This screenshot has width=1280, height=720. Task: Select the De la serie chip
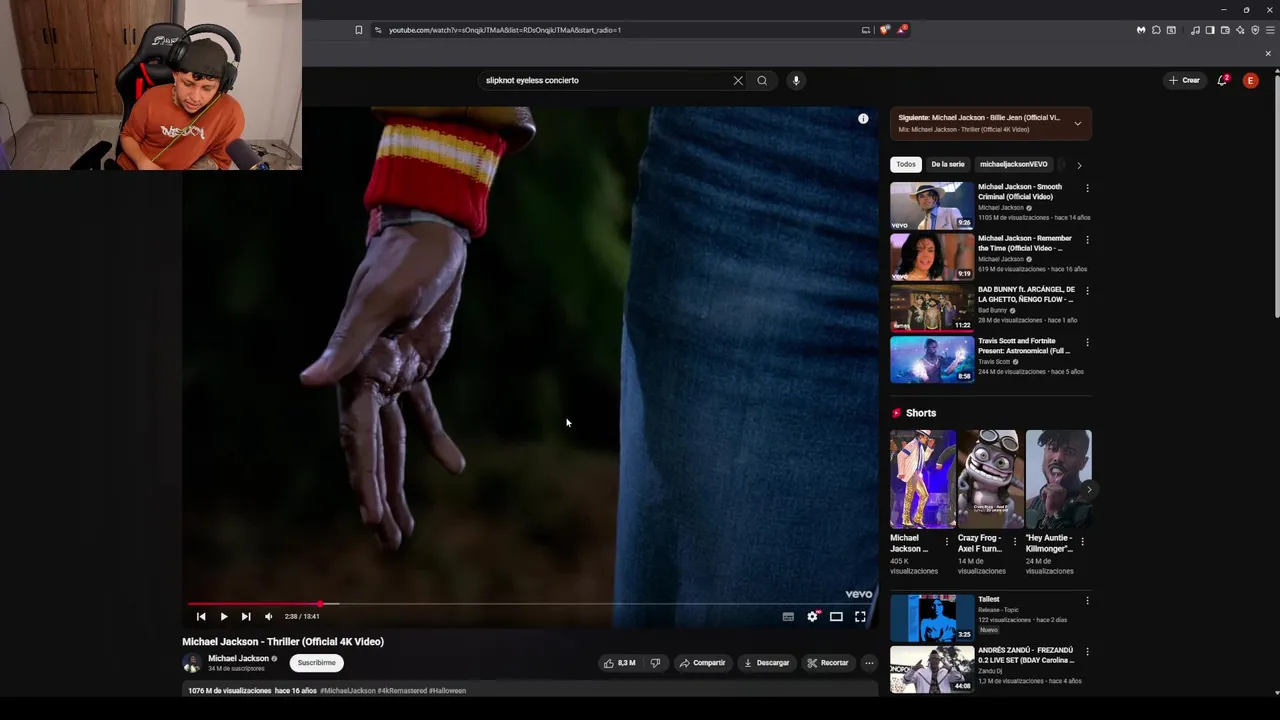click(x=948, y=164)
